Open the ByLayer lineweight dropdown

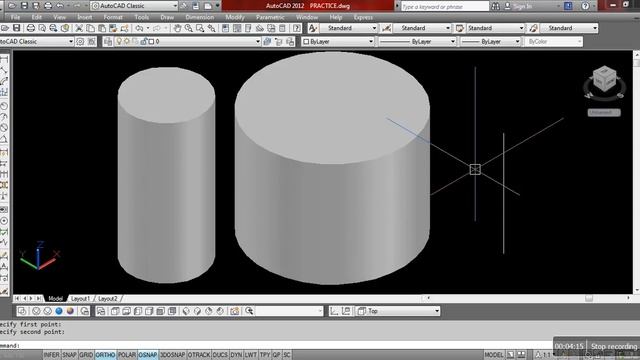(x=491, y=41)
